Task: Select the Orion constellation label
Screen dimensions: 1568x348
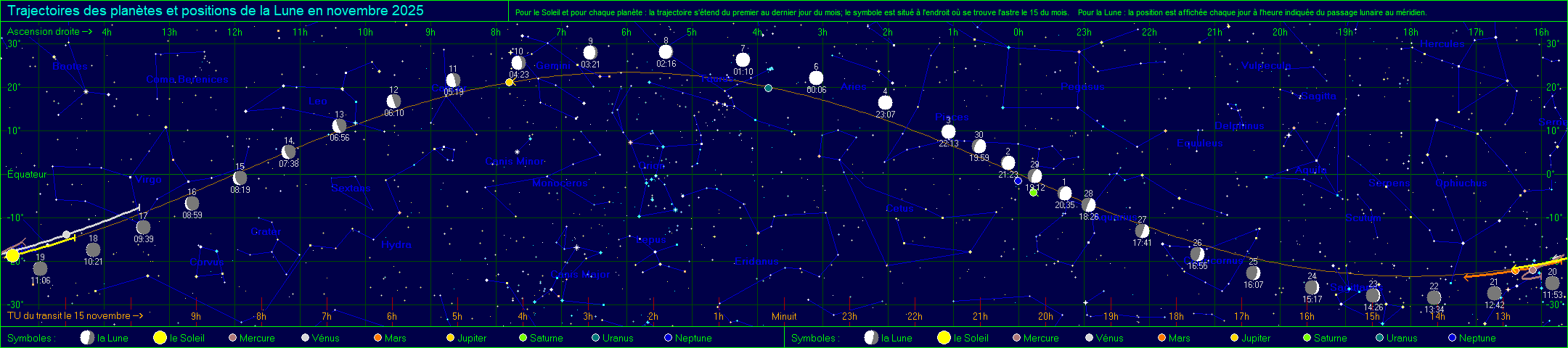Action: point(651,166)
